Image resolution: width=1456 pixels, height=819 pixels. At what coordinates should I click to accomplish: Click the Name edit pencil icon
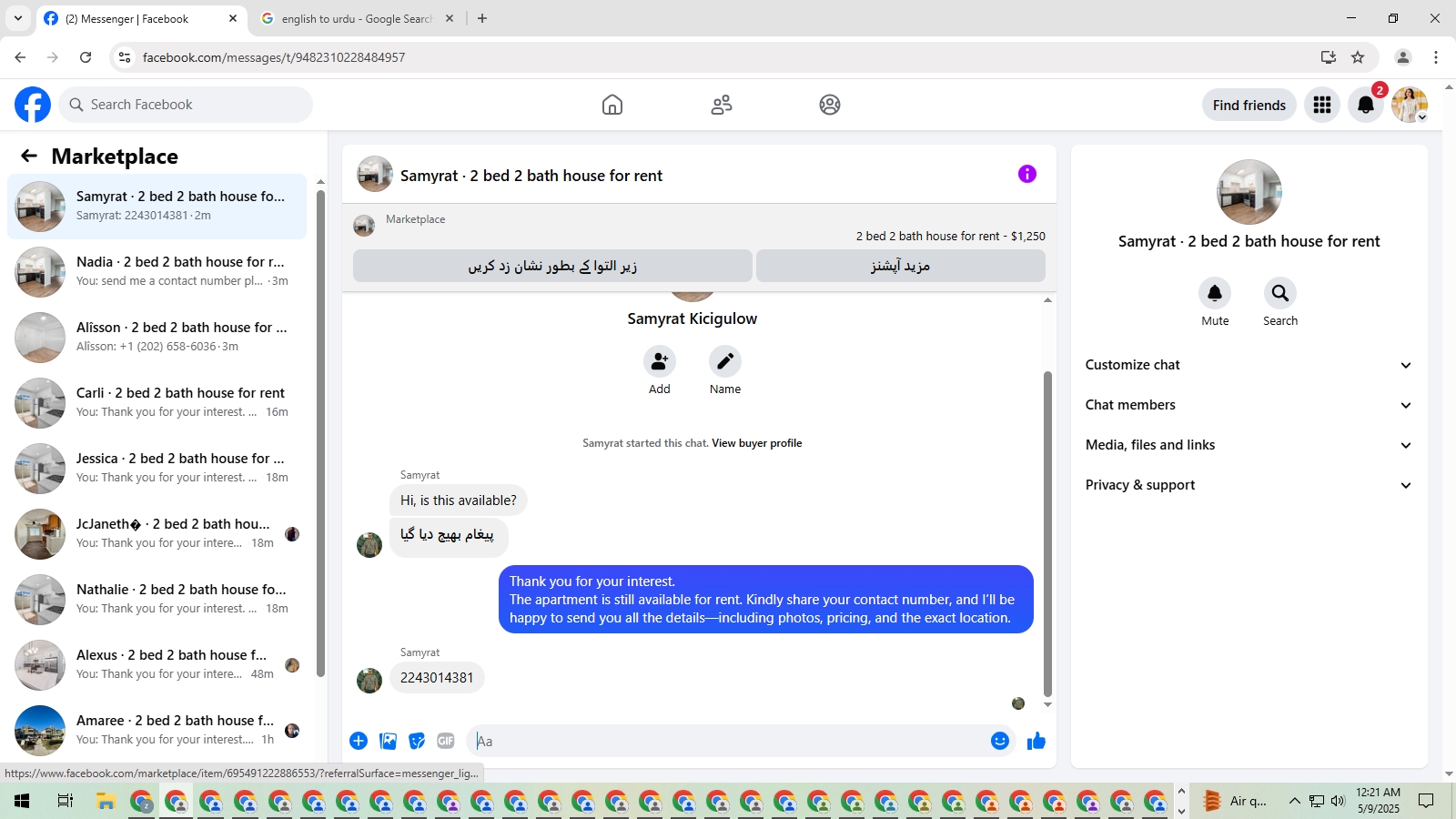(725, 361)
